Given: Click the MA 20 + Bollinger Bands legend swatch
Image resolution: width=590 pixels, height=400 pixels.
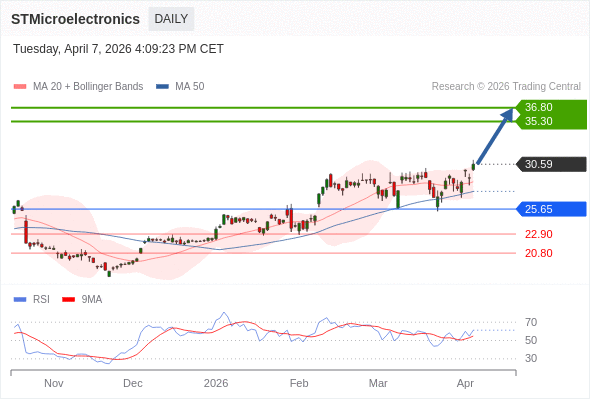Looking at the screenshot, I should tap(20, 87).
